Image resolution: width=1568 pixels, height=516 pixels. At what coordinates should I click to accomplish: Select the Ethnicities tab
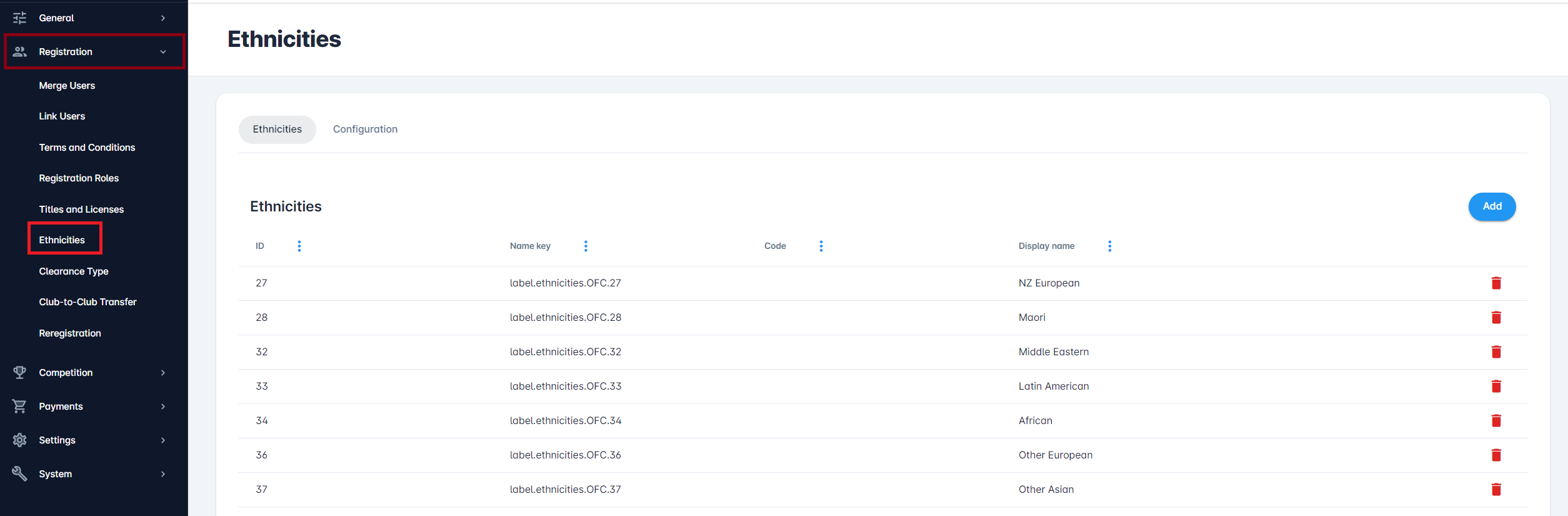click(277, 129)
